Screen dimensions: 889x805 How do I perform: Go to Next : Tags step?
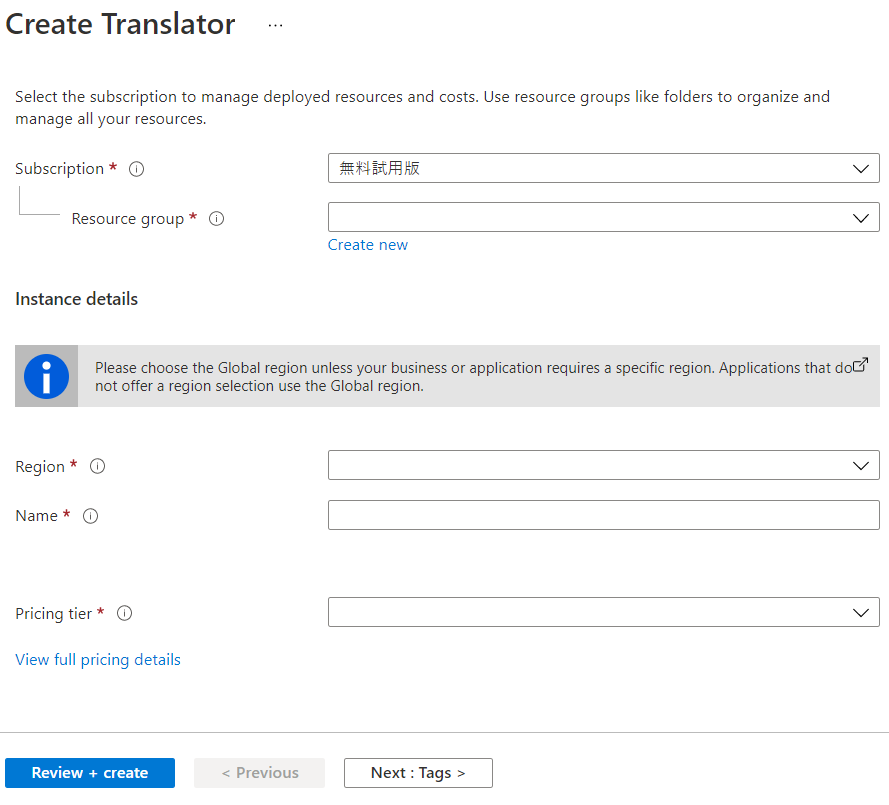(x=418, y=773)
